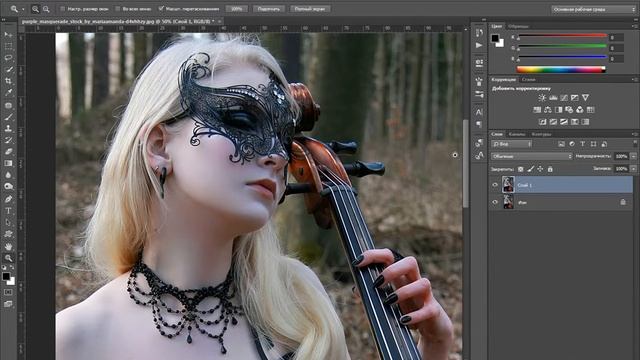Open the Actions panel play icon
The height and width of the screenshot is (360, 640).
(x=479, y=45)
